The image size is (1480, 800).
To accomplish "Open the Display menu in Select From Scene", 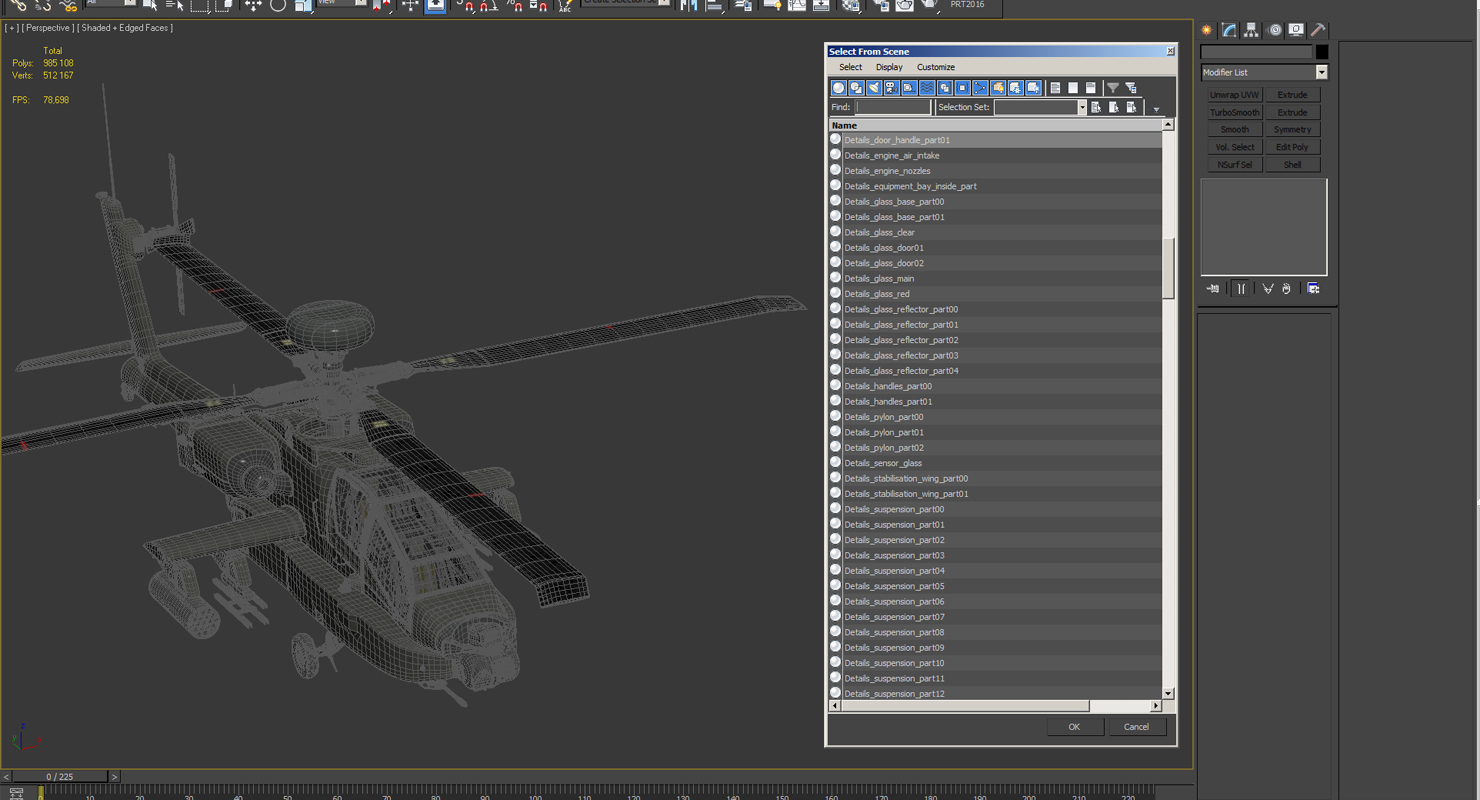I will [889, 67].
